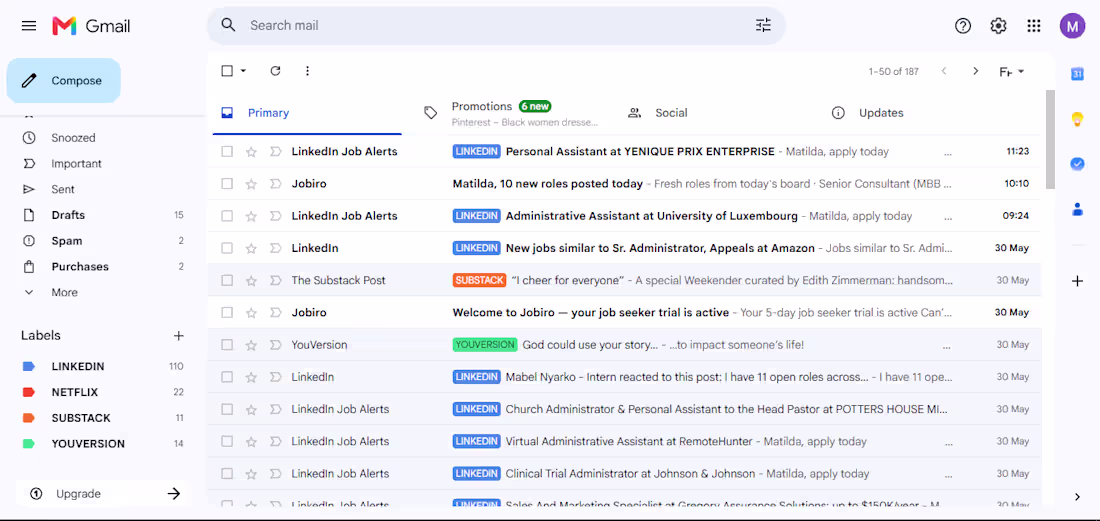Star the Jobiro 10 new roles email
The image size is (1100, 521).
click(x=251, y=184)
